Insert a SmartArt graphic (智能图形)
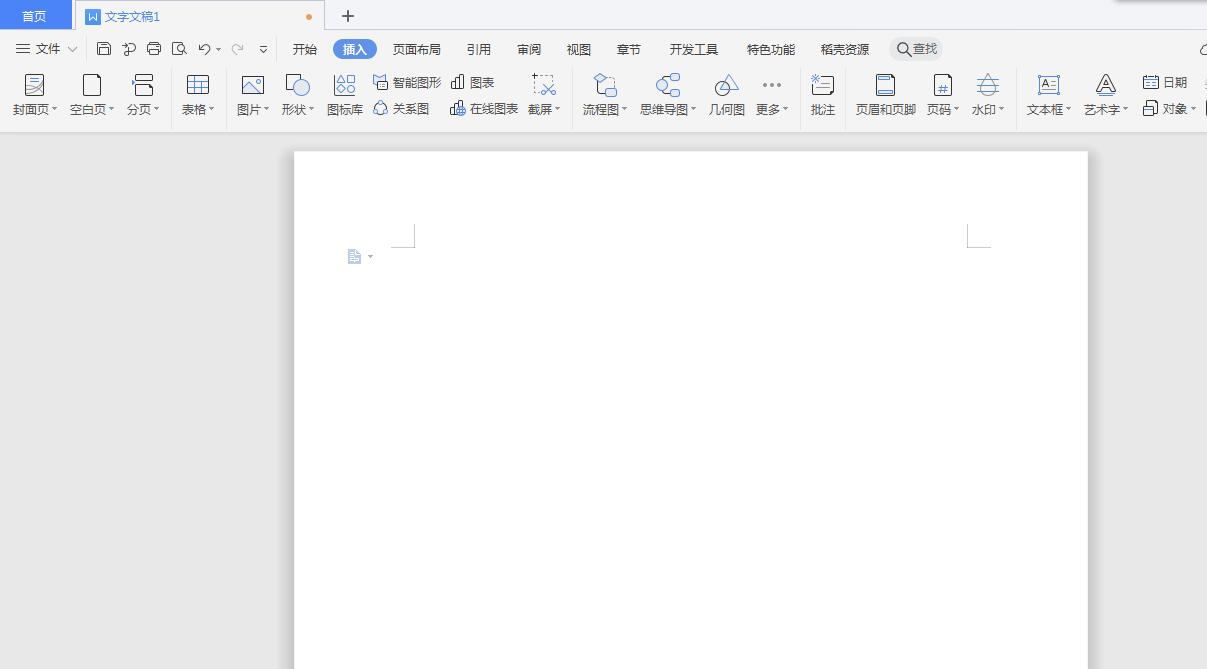Image resolution: width=1207 pixels, height=669 pixels. (x=410, y=83)
